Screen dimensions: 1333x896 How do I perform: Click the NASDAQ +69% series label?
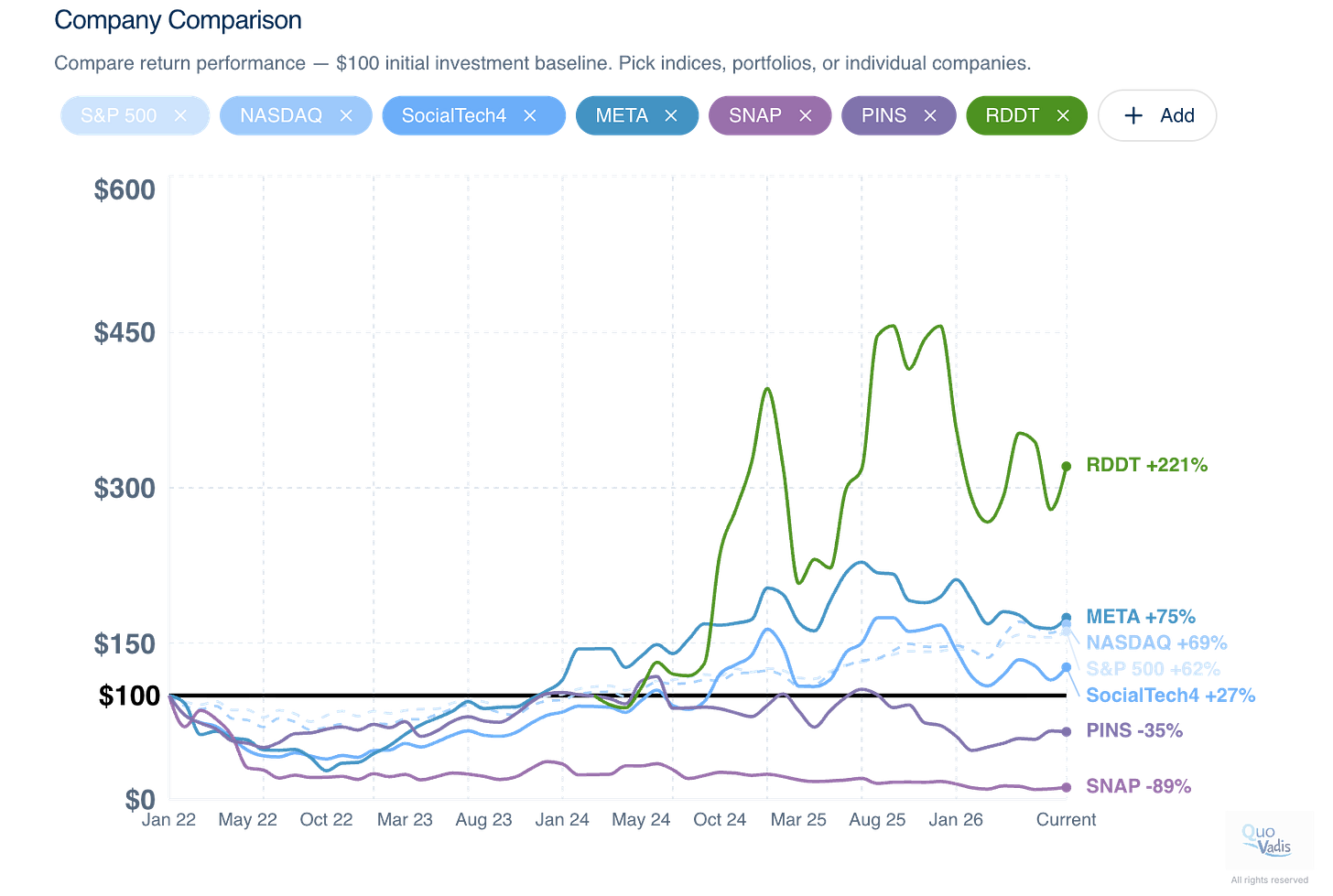(x=1156, y=642)
